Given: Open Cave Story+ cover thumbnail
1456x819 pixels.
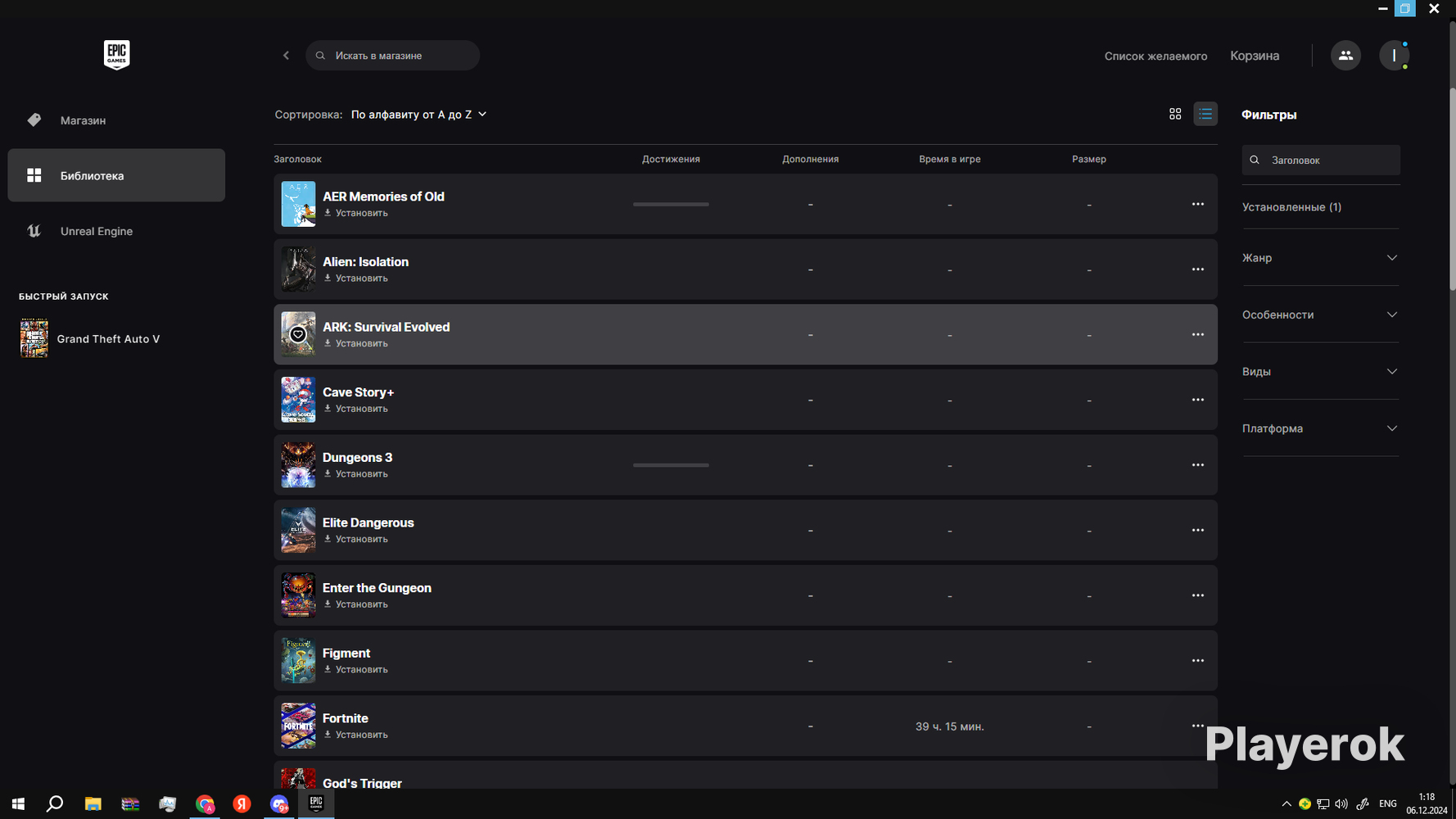Looking at the screenshot, I should coord(298,400).
